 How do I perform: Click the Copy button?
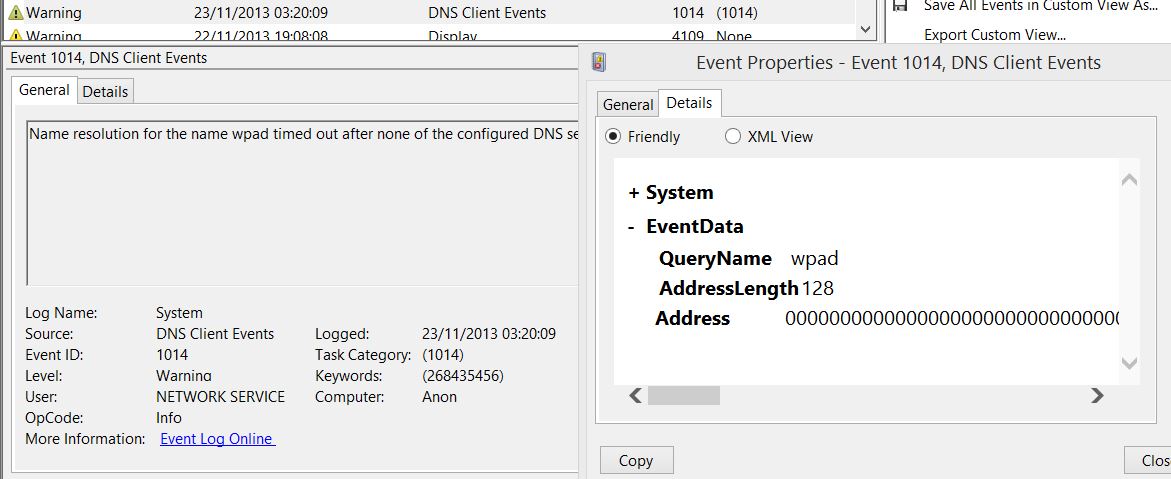coord(636,460)
